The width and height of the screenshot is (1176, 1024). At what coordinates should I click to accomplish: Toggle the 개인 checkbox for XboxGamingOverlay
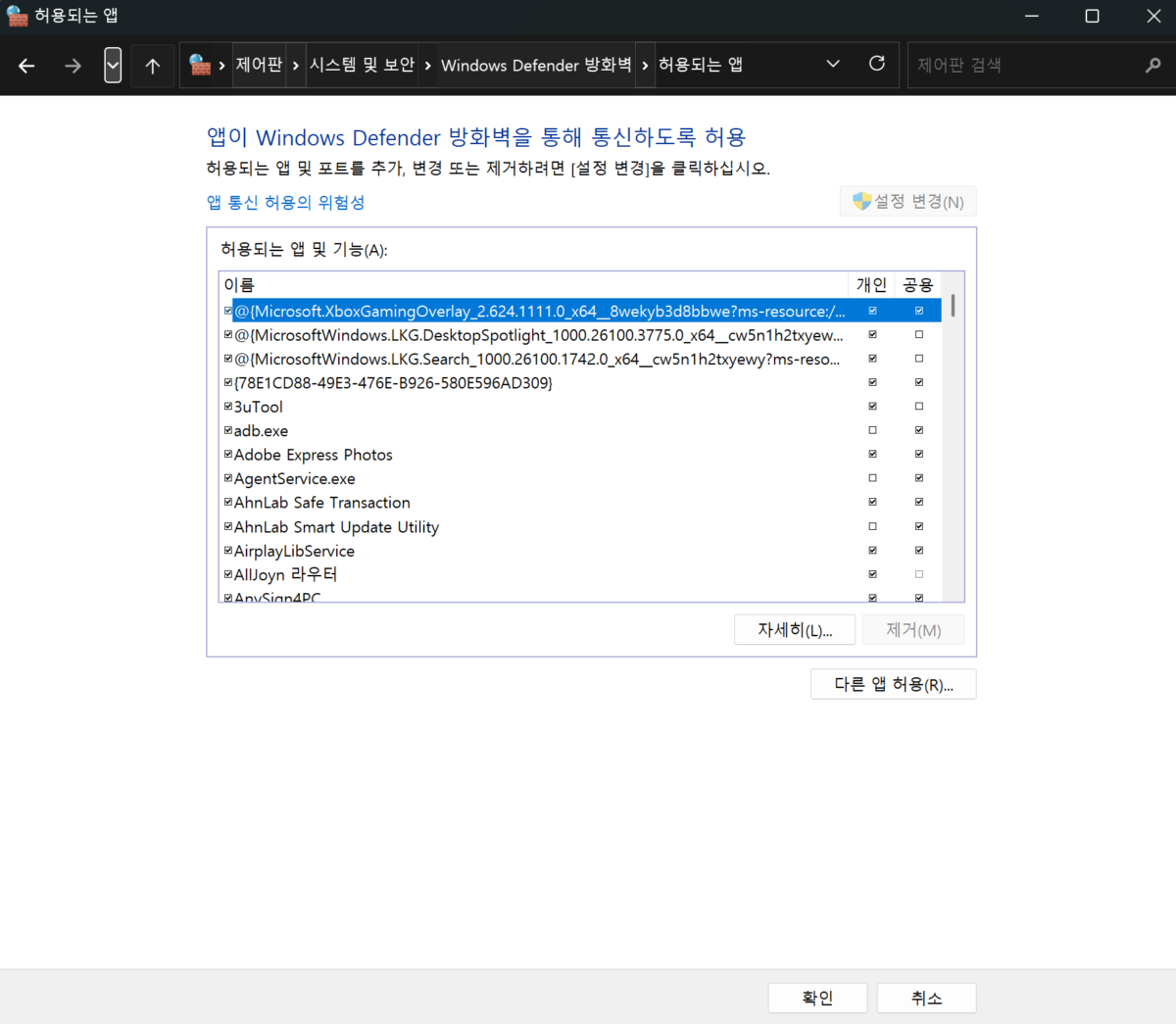click(872, 311)
